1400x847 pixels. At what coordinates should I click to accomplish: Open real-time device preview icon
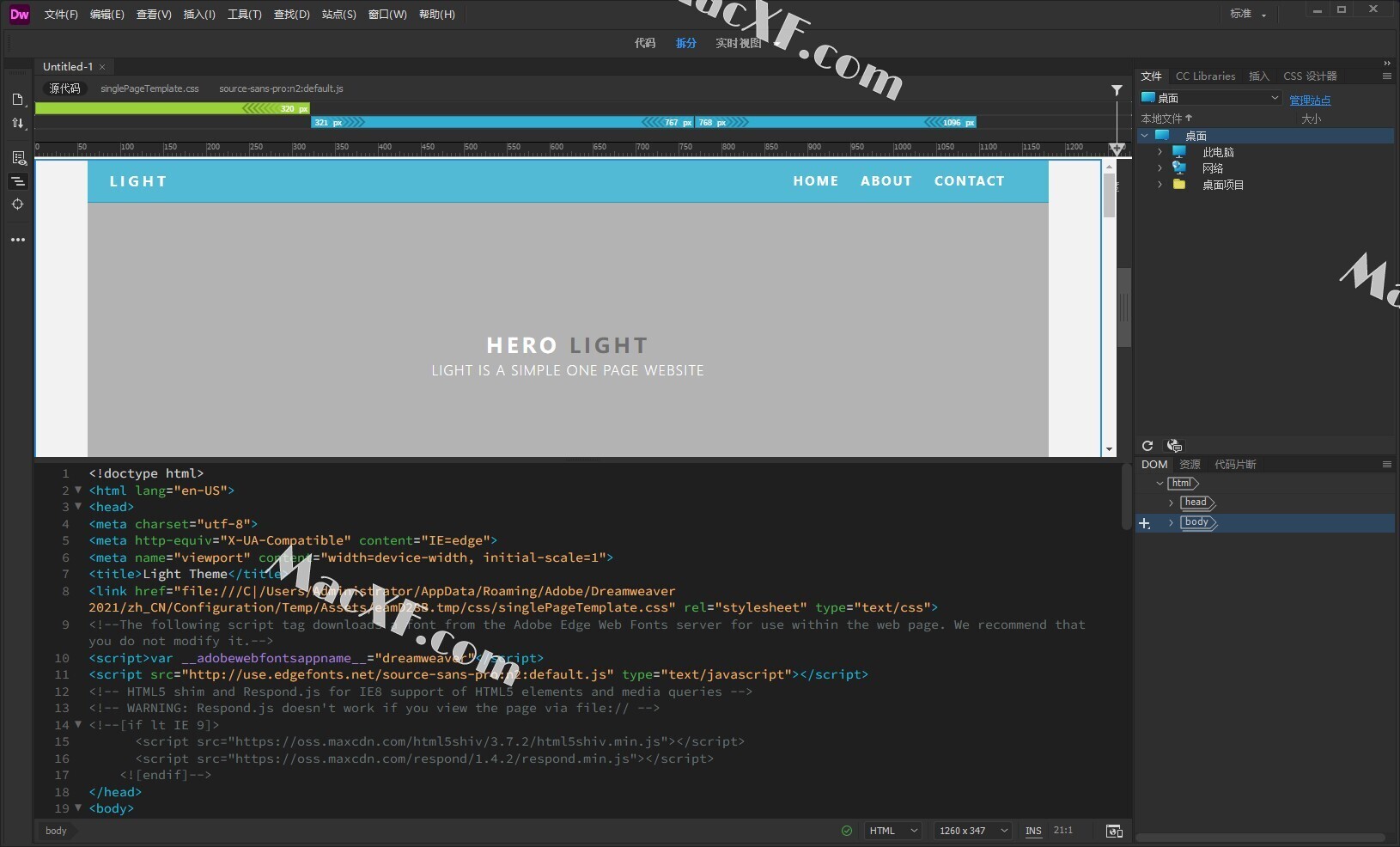(1114, 831)
